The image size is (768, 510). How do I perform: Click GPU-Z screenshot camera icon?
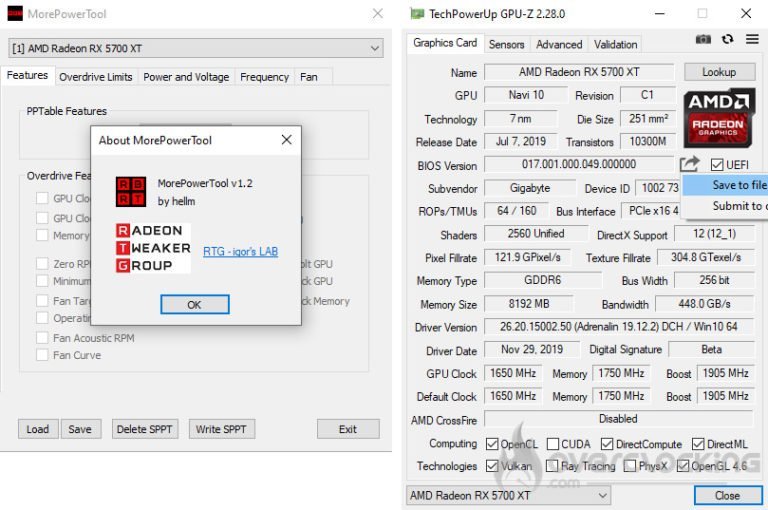pos(703,39)
